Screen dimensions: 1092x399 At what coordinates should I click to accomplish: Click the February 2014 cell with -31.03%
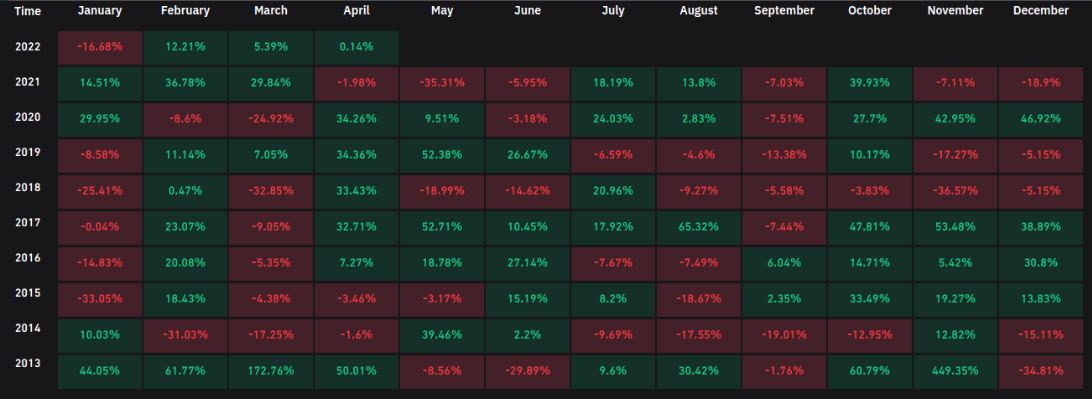coord(185,335)
